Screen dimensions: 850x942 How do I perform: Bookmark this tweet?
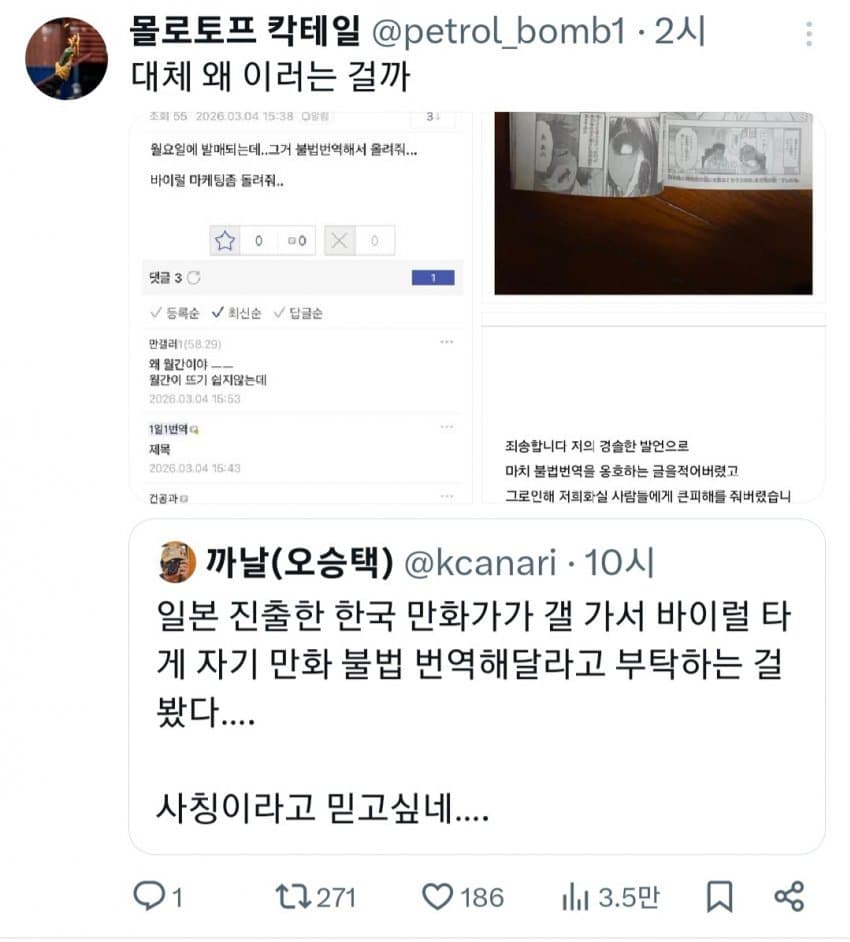coord(719,896)
